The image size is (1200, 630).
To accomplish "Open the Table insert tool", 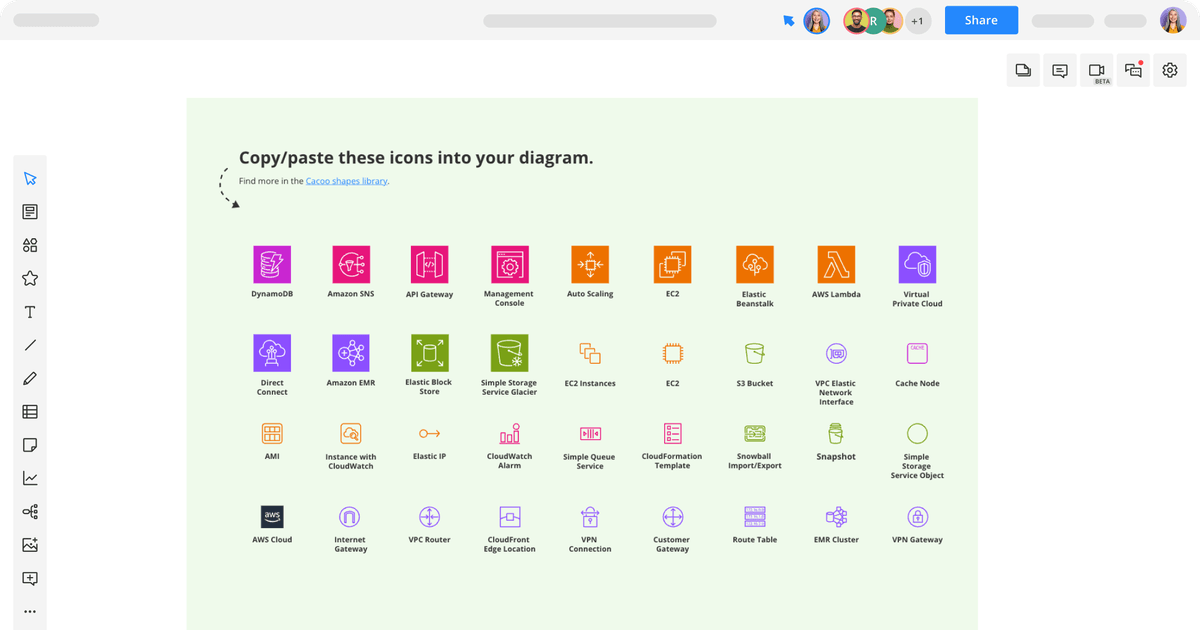I will pos(30,411).
